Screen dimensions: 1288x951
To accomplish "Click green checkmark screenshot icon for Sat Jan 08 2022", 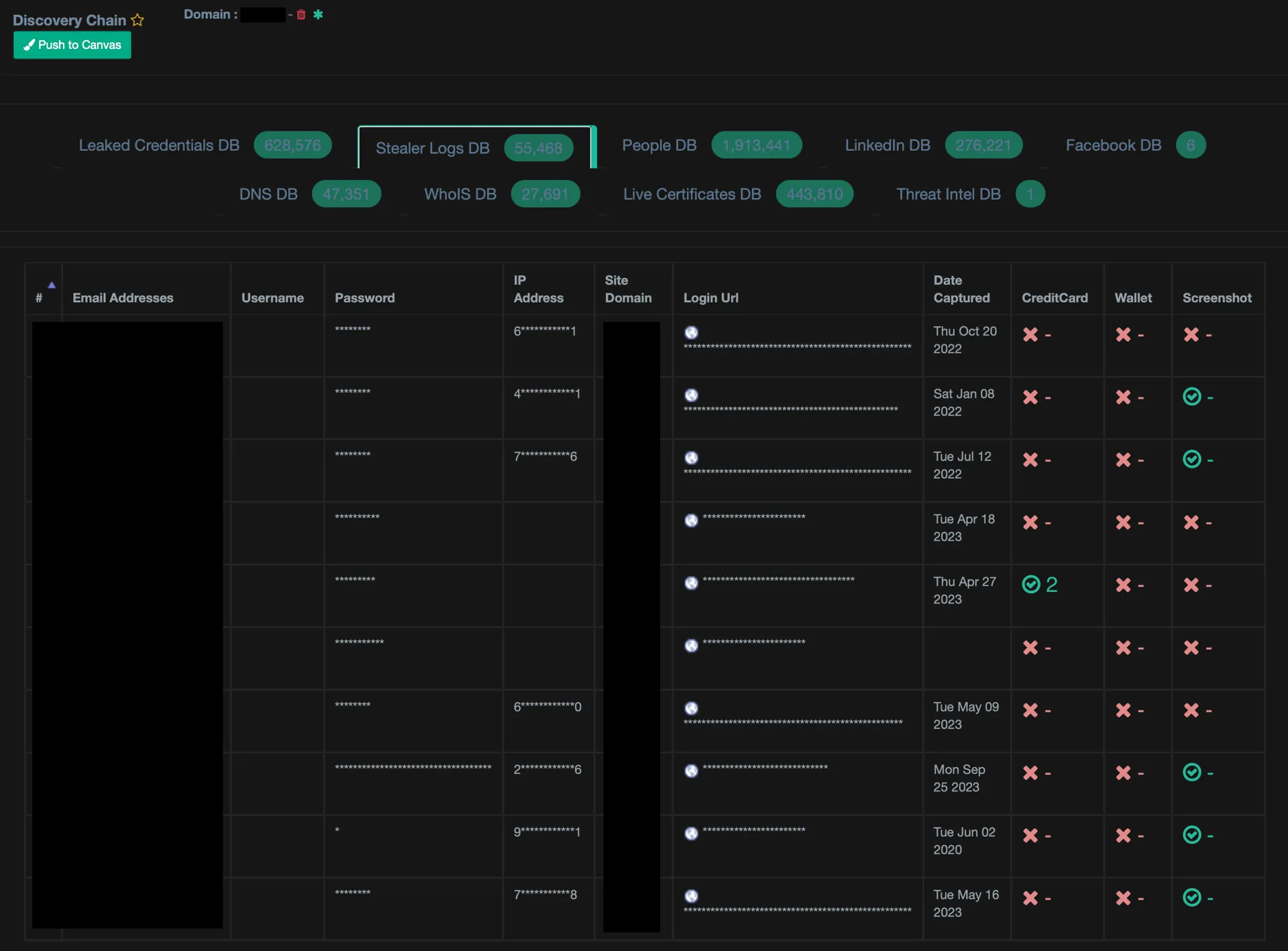I will (1191, 397).
